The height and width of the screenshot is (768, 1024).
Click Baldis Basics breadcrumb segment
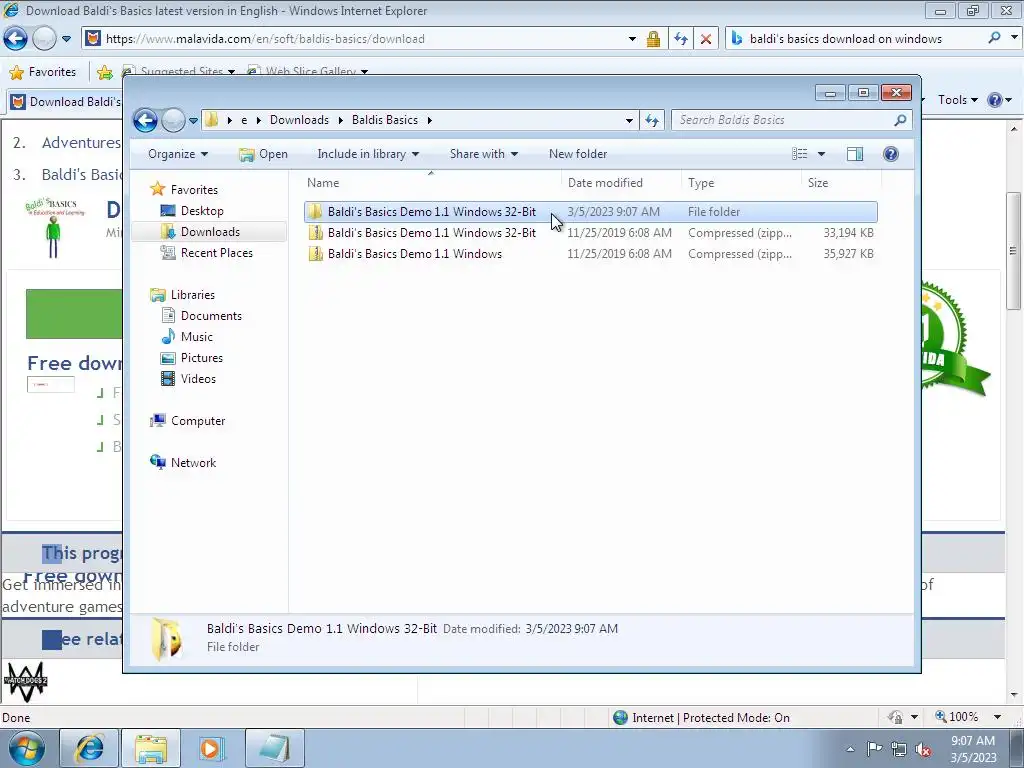[x=385, y=120]
